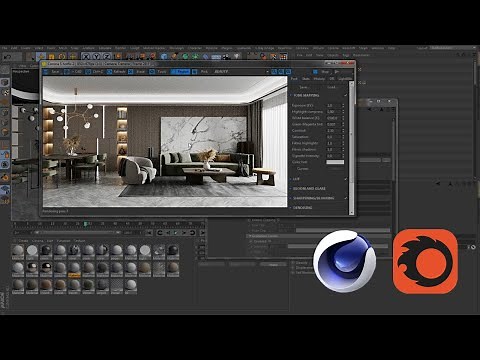Toggle the X axis lock
Screen dimensions: 480x360
(x=86, y=56)
